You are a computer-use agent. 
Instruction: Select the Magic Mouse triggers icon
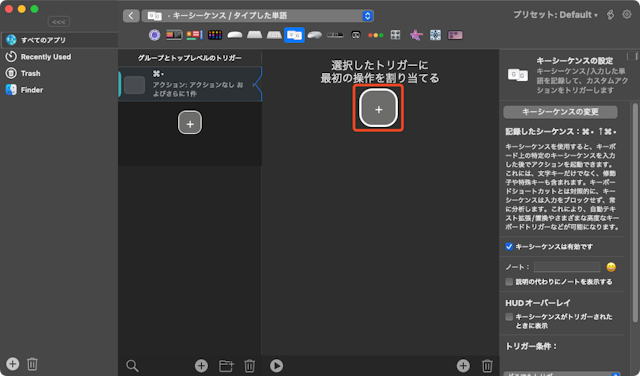(x=235, y=35)
